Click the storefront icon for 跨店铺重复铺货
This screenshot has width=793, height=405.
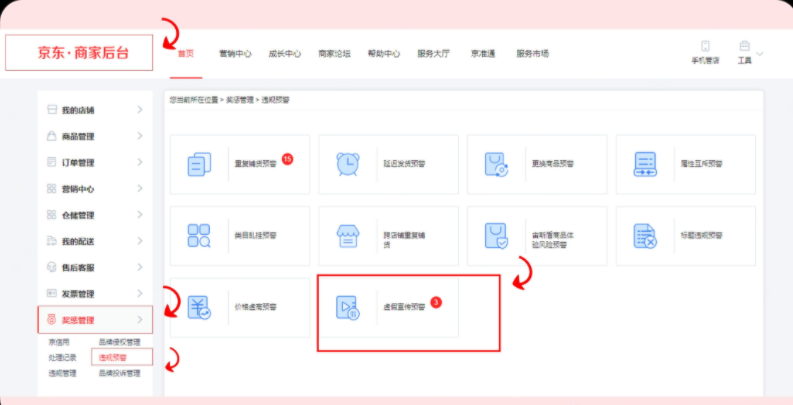(348, 236)
